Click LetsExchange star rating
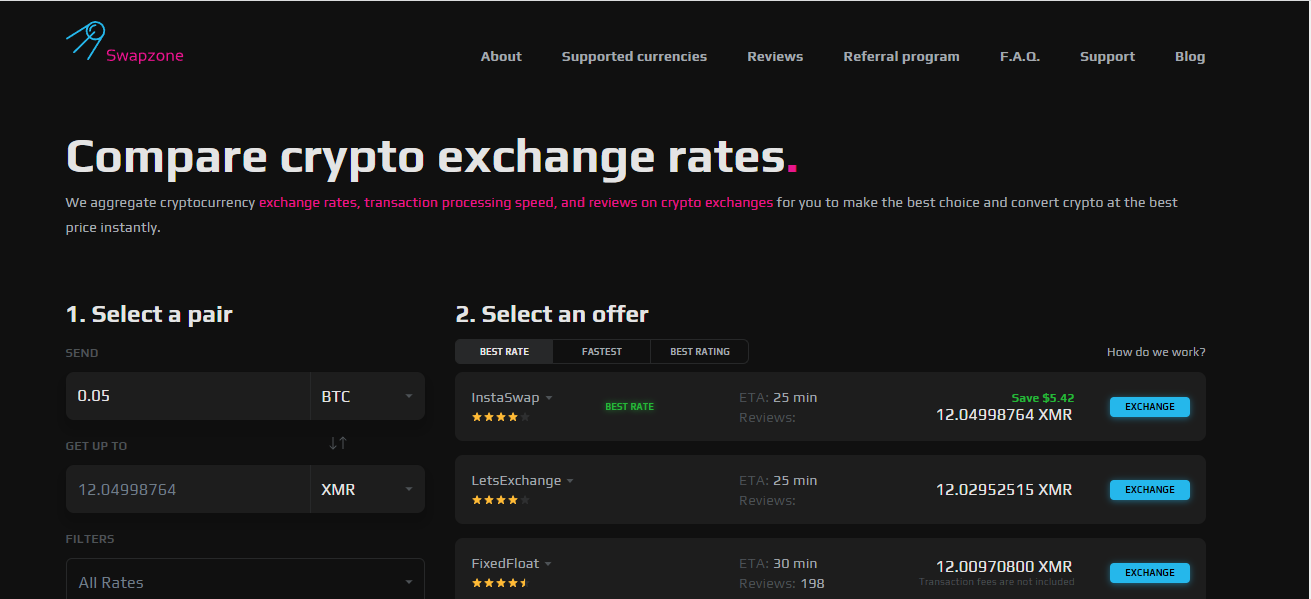Viewport: 1311px width, 599px height. pos(500,500)
